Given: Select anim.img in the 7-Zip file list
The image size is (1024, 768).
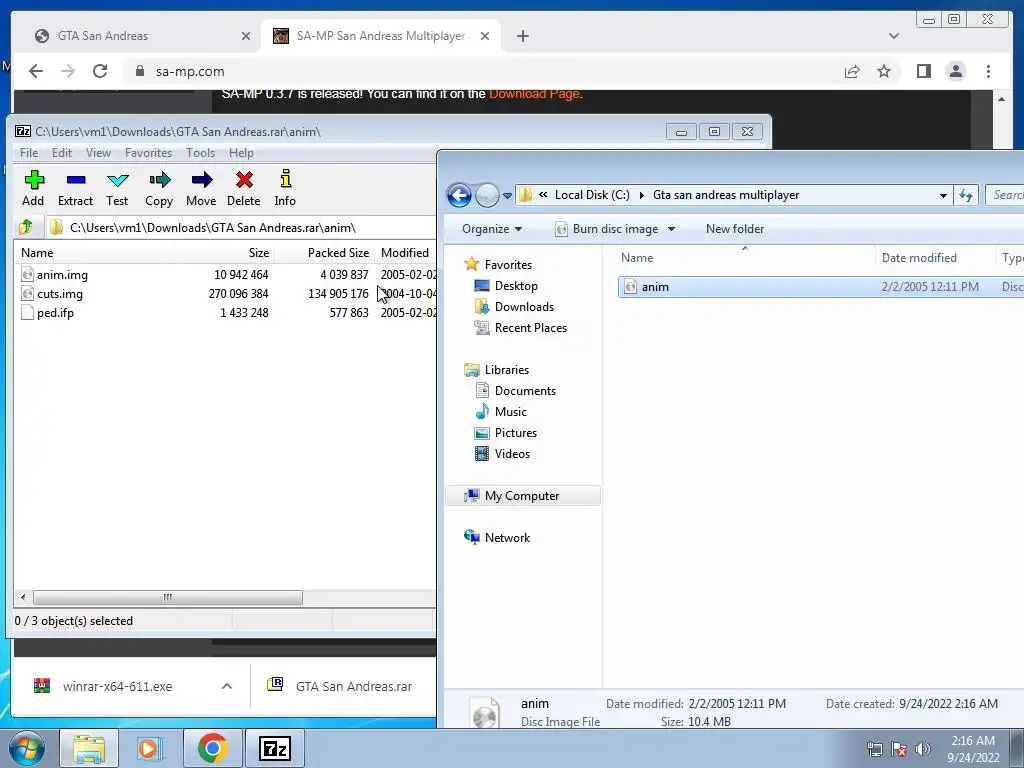Looking at the screenshot, I should point(62,275).
